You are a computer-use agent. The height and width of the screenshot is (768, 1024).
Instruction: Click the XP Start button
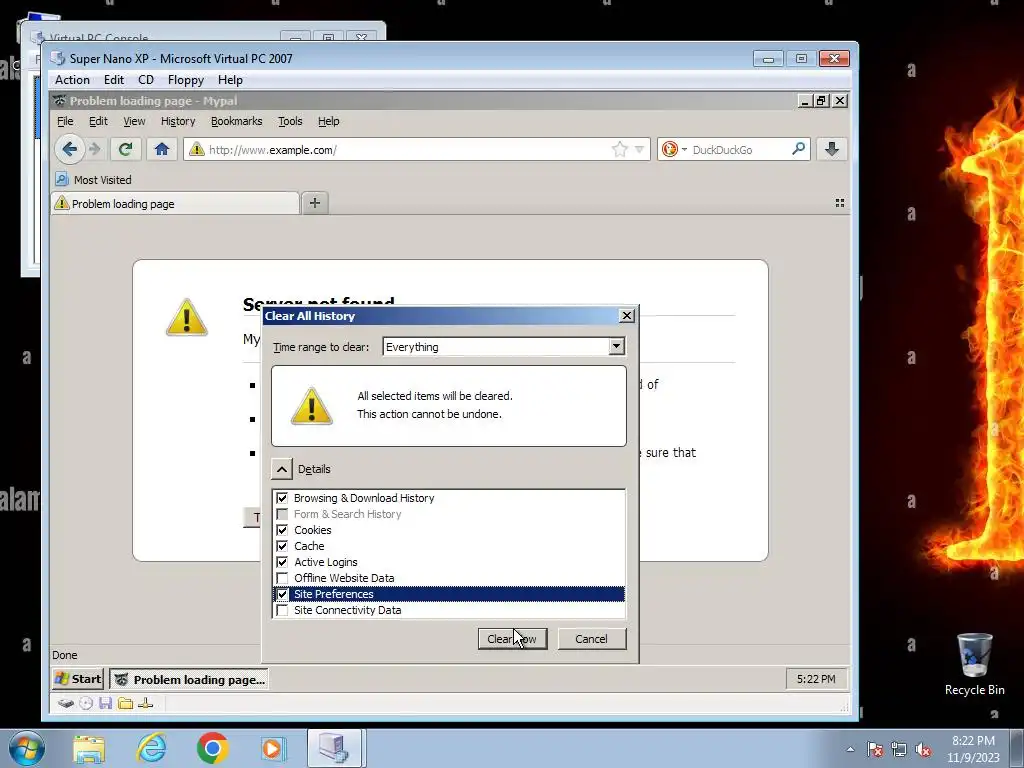click(78, 679)
